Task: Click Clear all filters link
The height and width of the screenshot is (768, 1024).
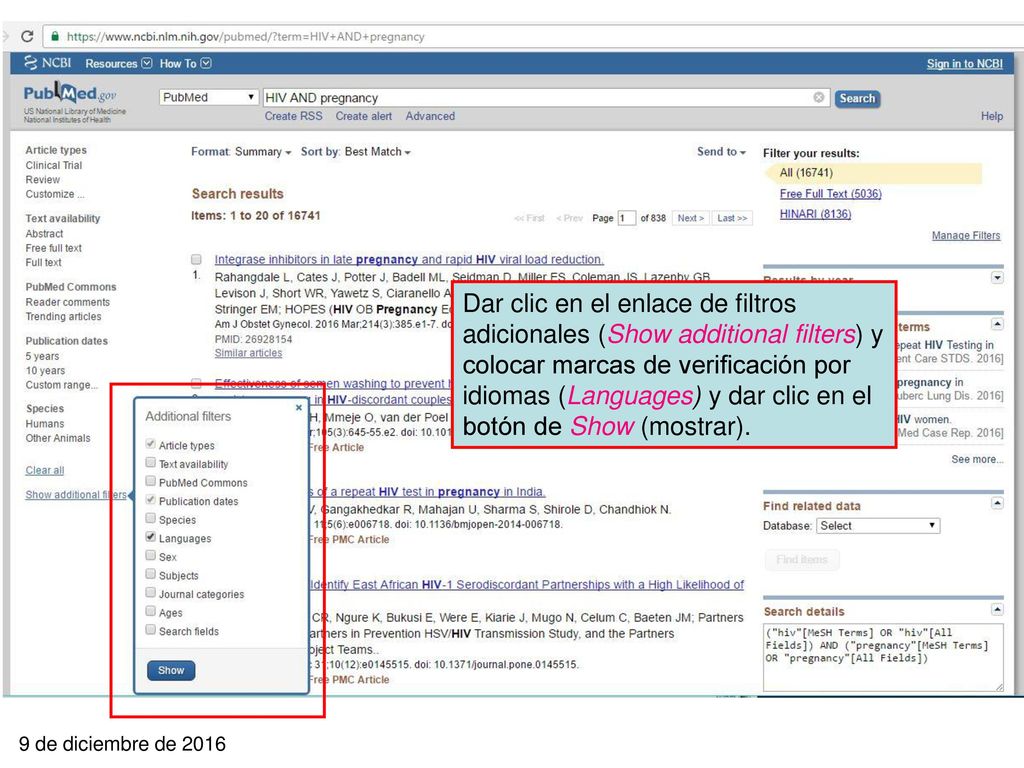Action: (44, 470)
